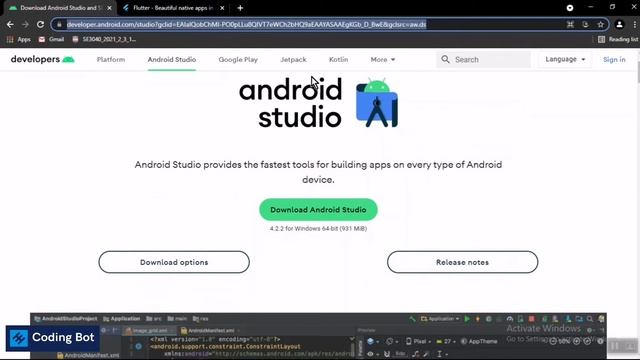Select the Android Studio nav tab

tap(172, 60)
